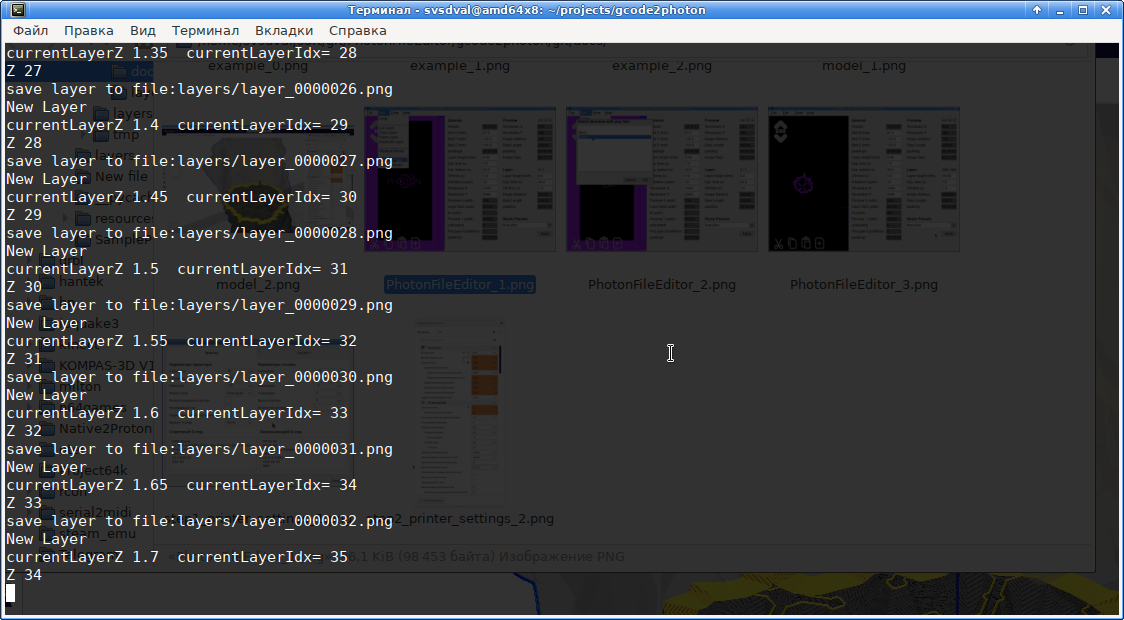
Task: Click the layer_0000029.png path in output
Action: point(285,305)
